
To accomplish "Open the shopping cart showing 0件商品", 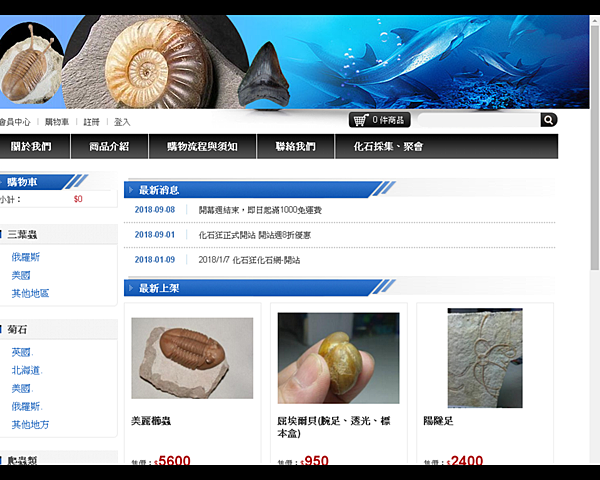I will point(380,120).
